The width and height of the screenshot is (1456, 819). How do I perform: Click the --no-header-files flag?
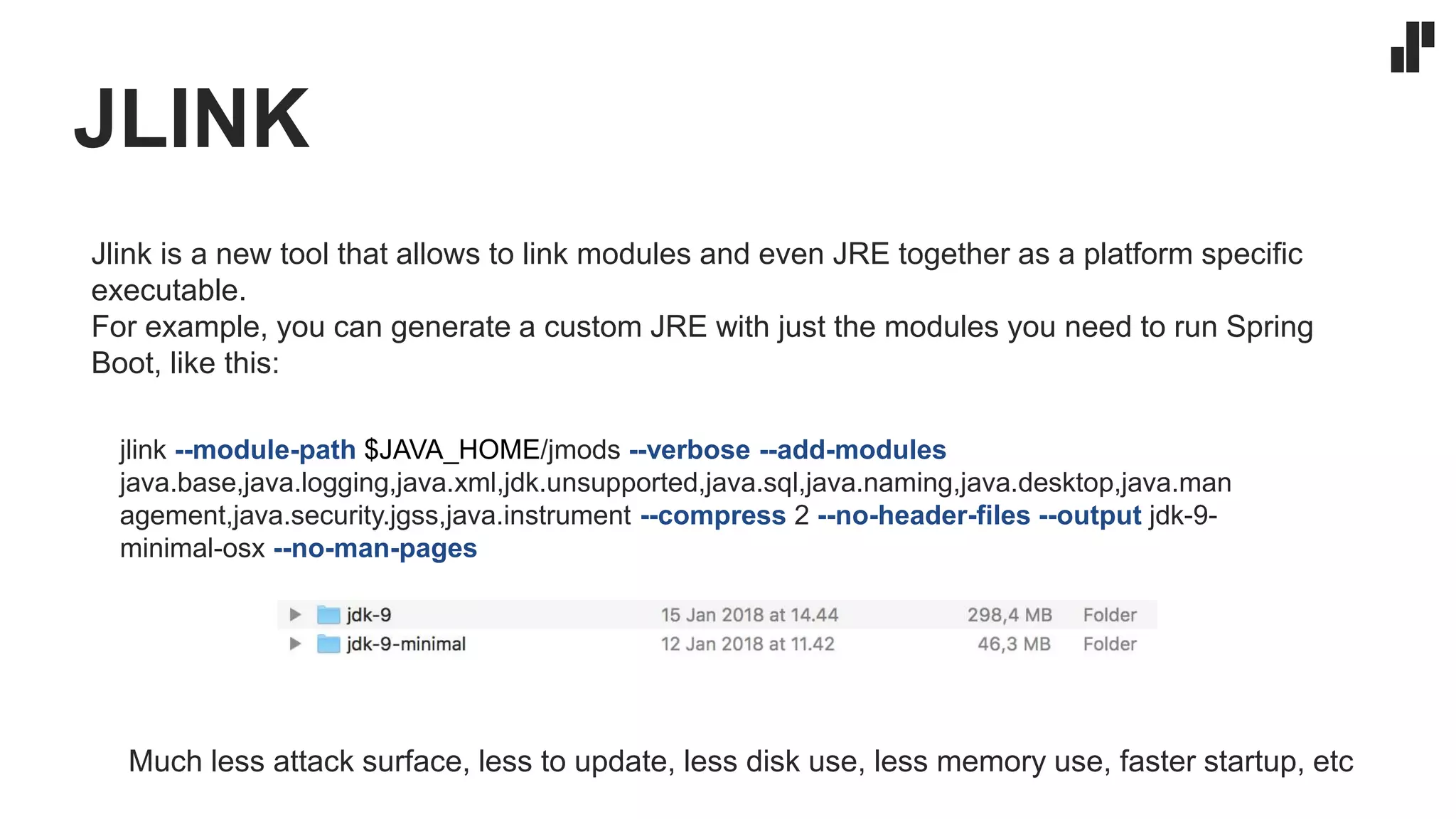(924, 515)
